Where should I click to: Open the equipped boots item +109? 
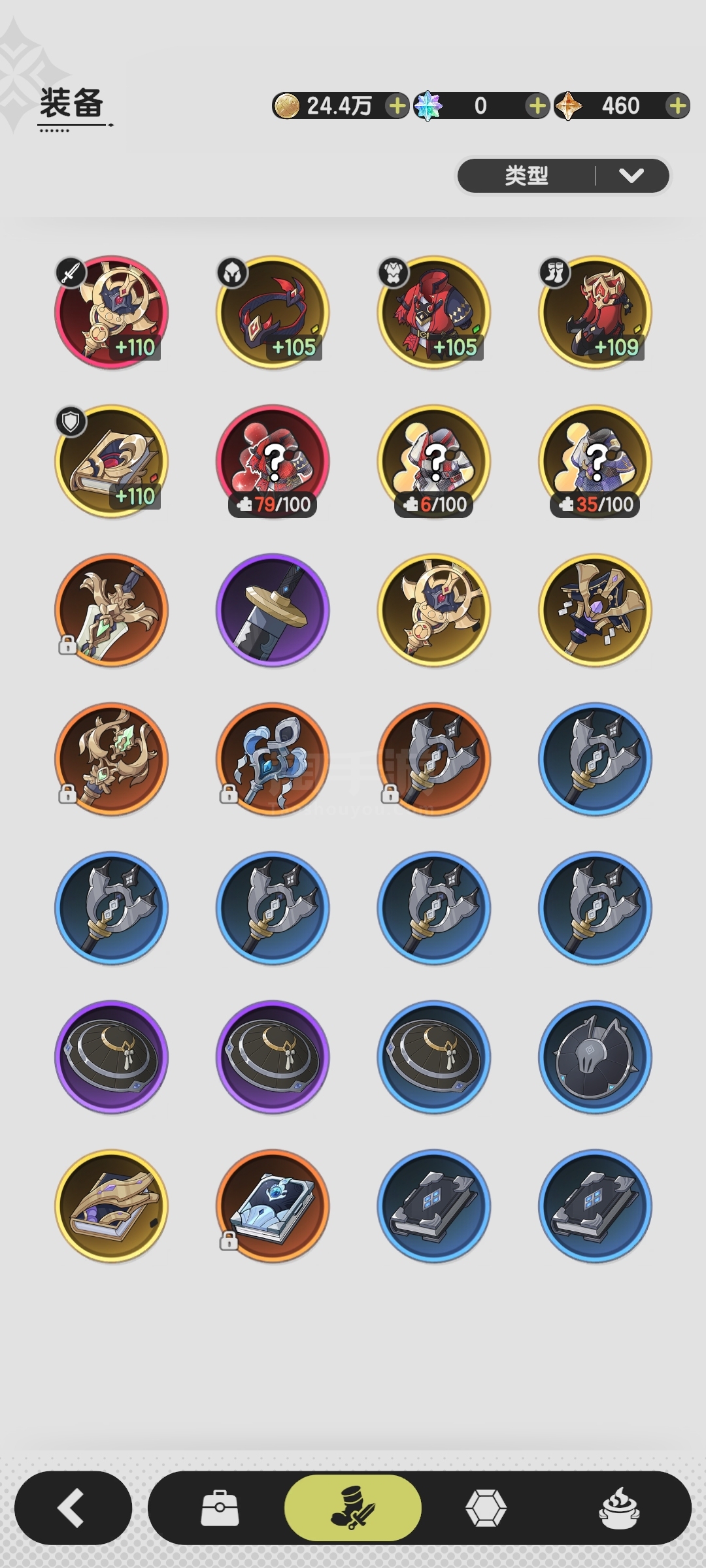click(595, 312)
